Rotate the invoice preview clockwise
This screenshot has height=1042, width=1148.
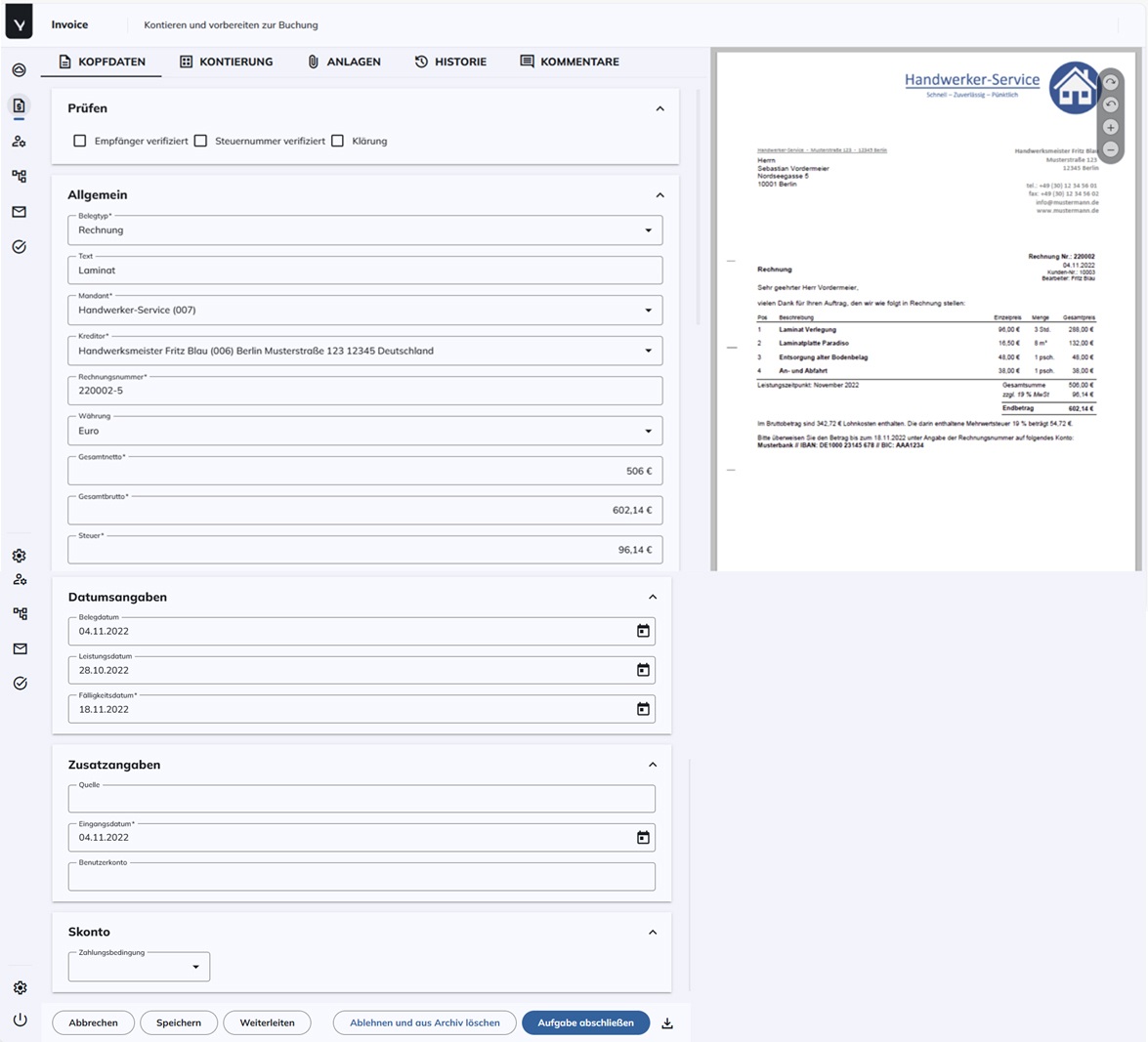[1111, 82]
